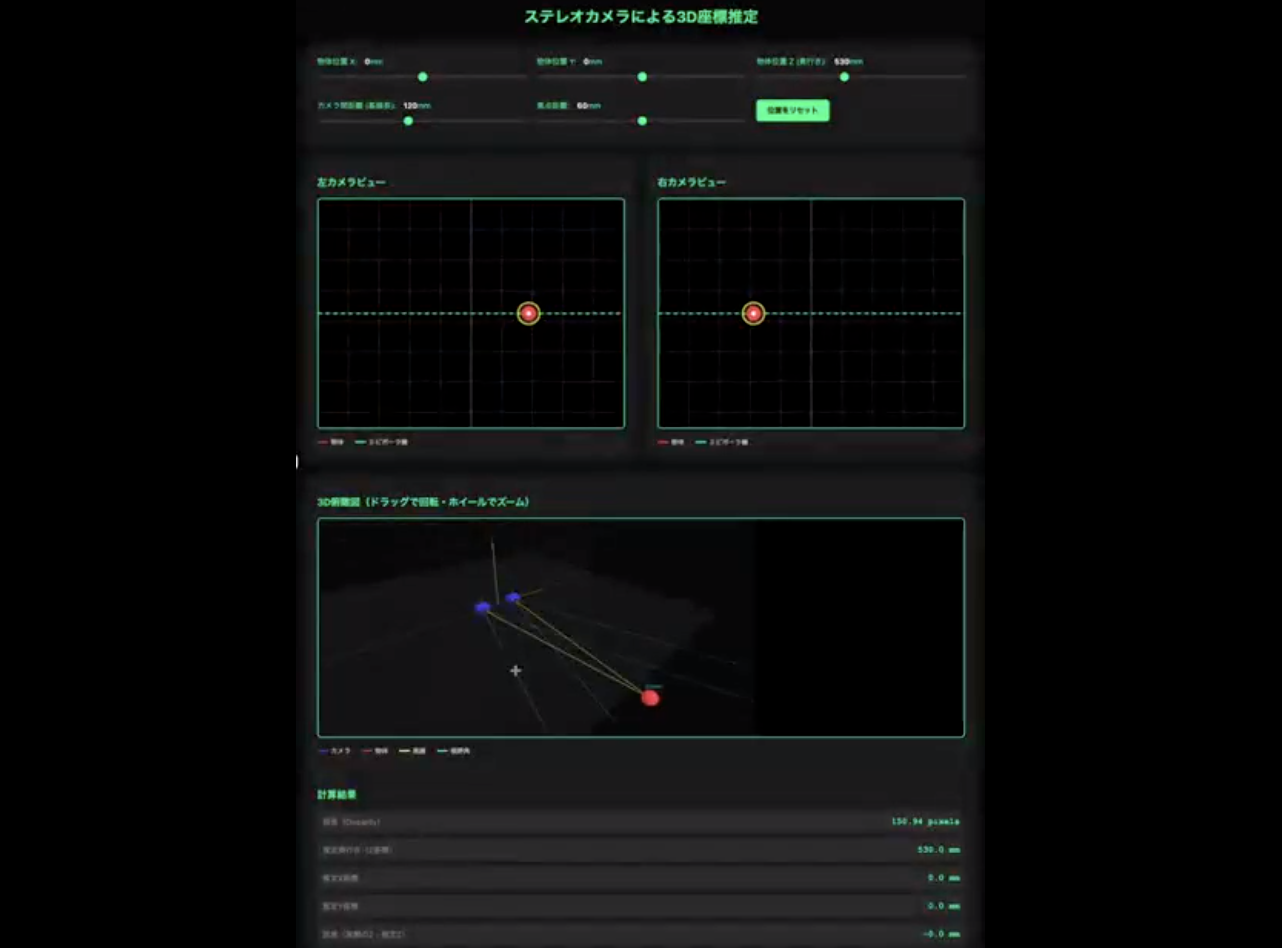
Task: Click the red sphere in the 3D view
Action: tap(650, 698)
